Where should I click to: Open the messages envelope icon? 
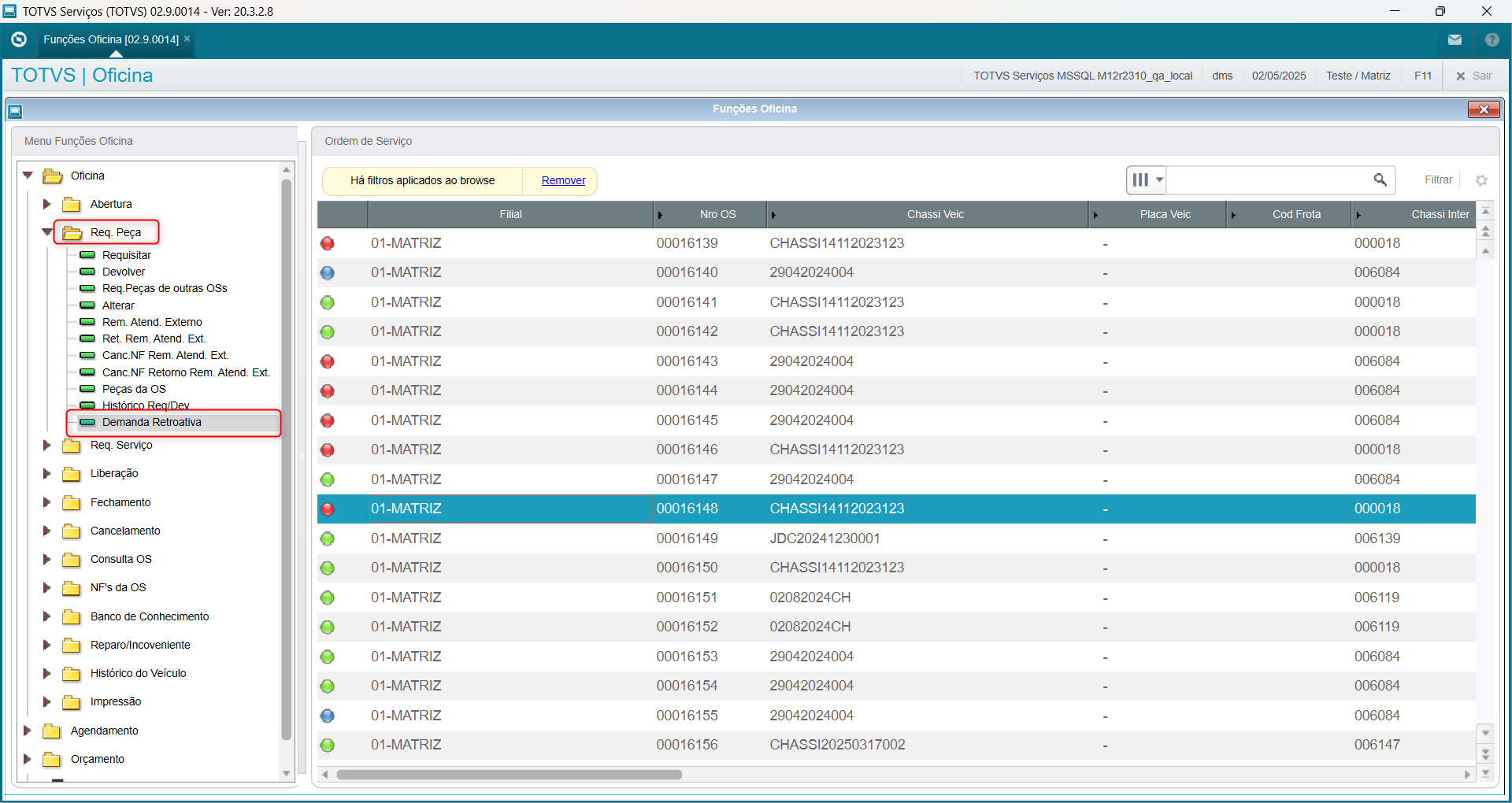tap(1455, 39)
